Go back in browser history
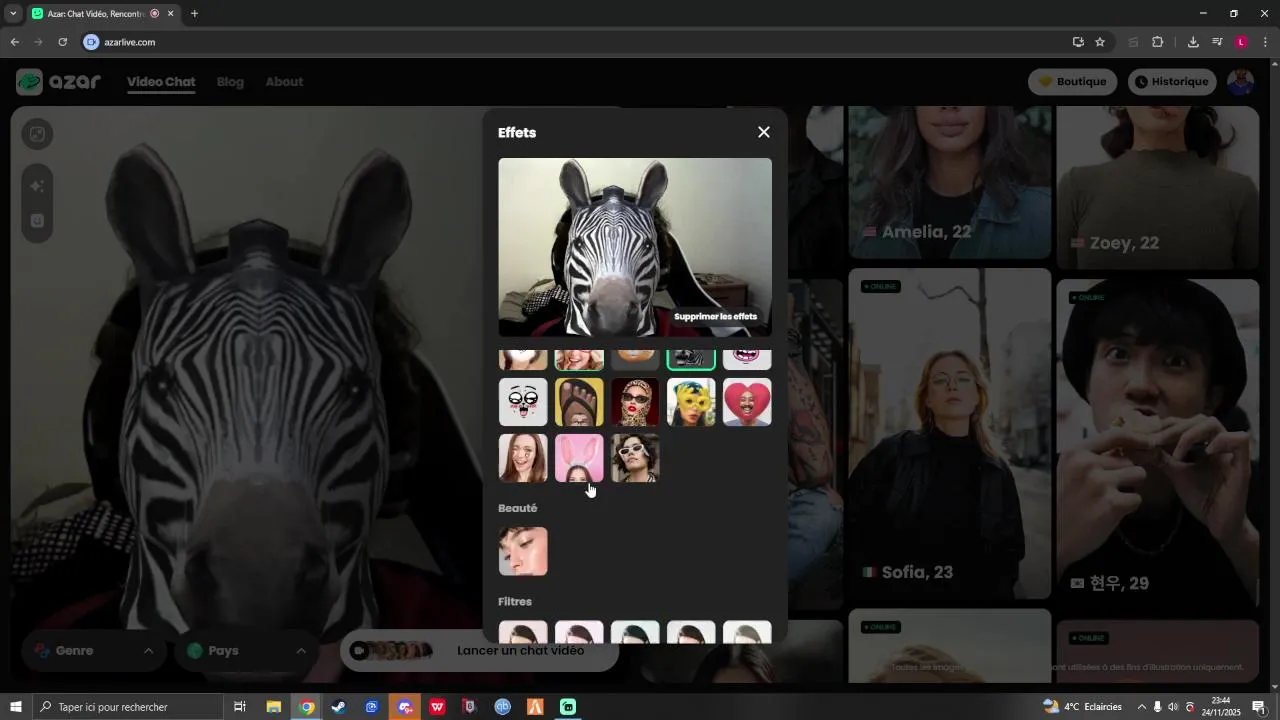Viewport: 1280px width, 720px height. 14,42
